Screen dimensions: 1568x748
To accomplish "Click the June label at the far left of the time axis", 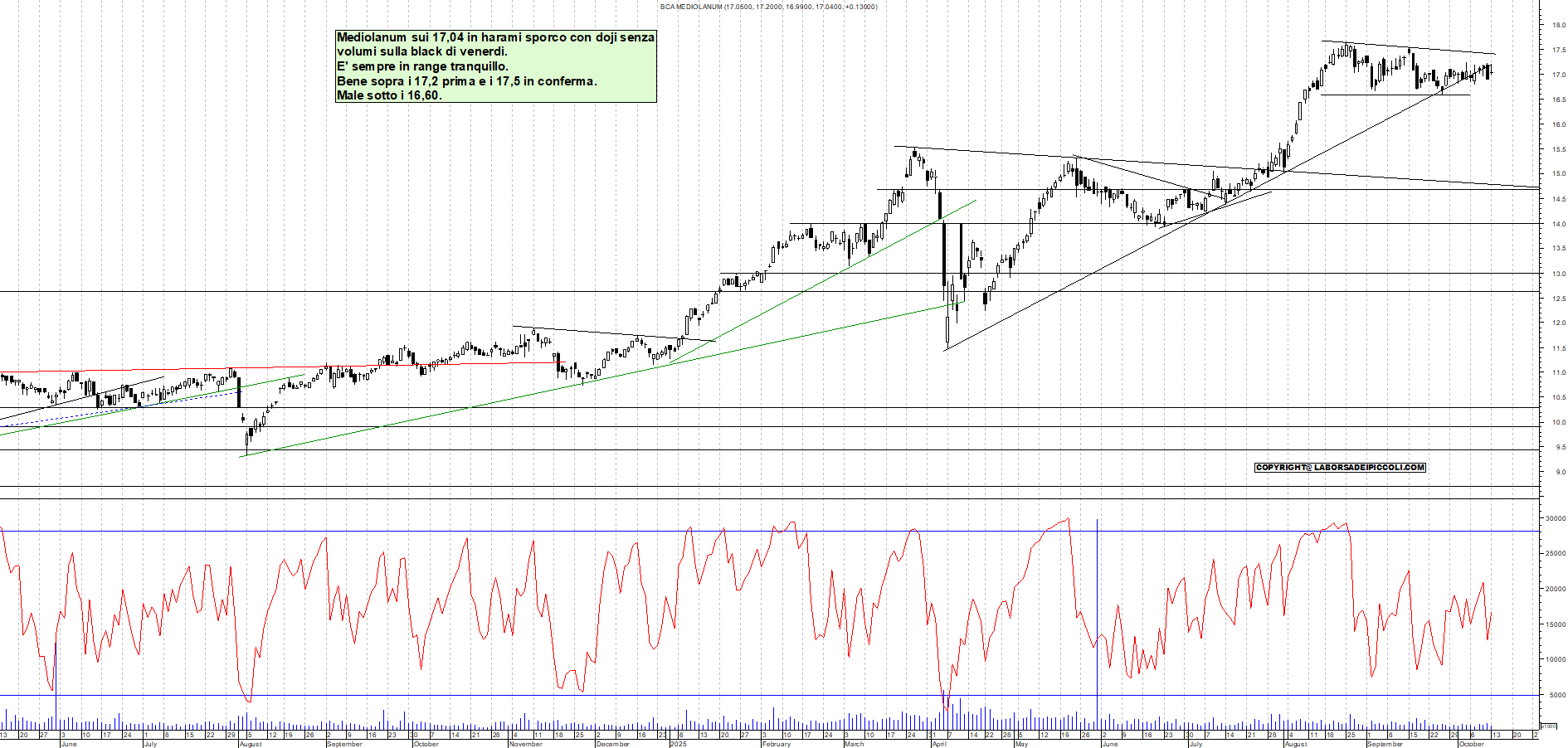I will tap(69, 744).
